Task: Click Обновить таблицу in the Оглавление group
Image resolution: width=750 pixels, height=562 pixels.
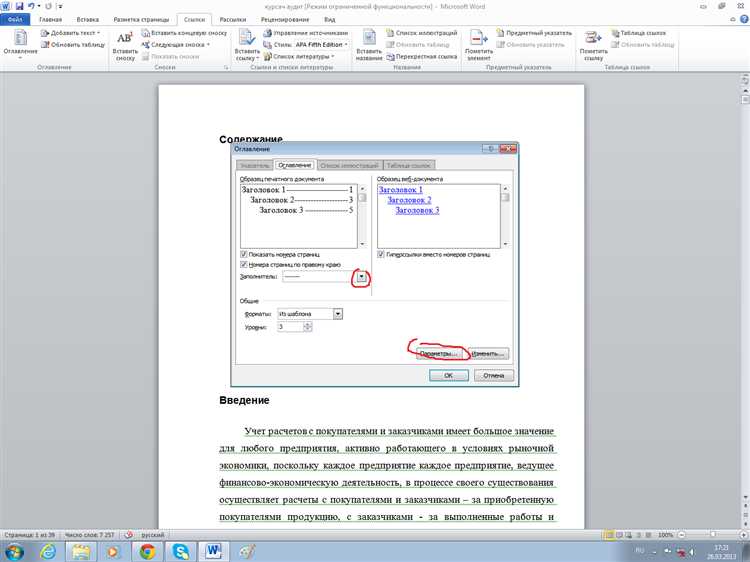Action: coord(73,44)
